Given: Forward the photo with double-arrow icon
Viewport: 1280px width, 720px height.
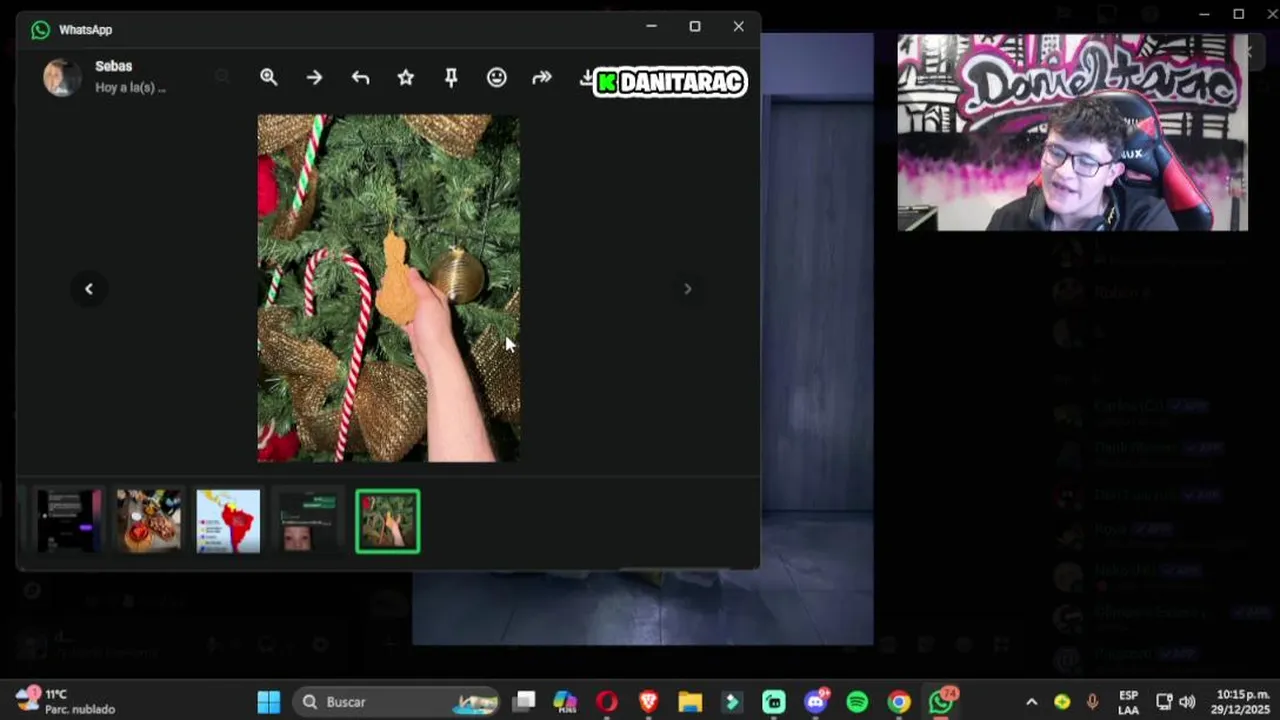Looking at the screenshot, I should (542, 77).
